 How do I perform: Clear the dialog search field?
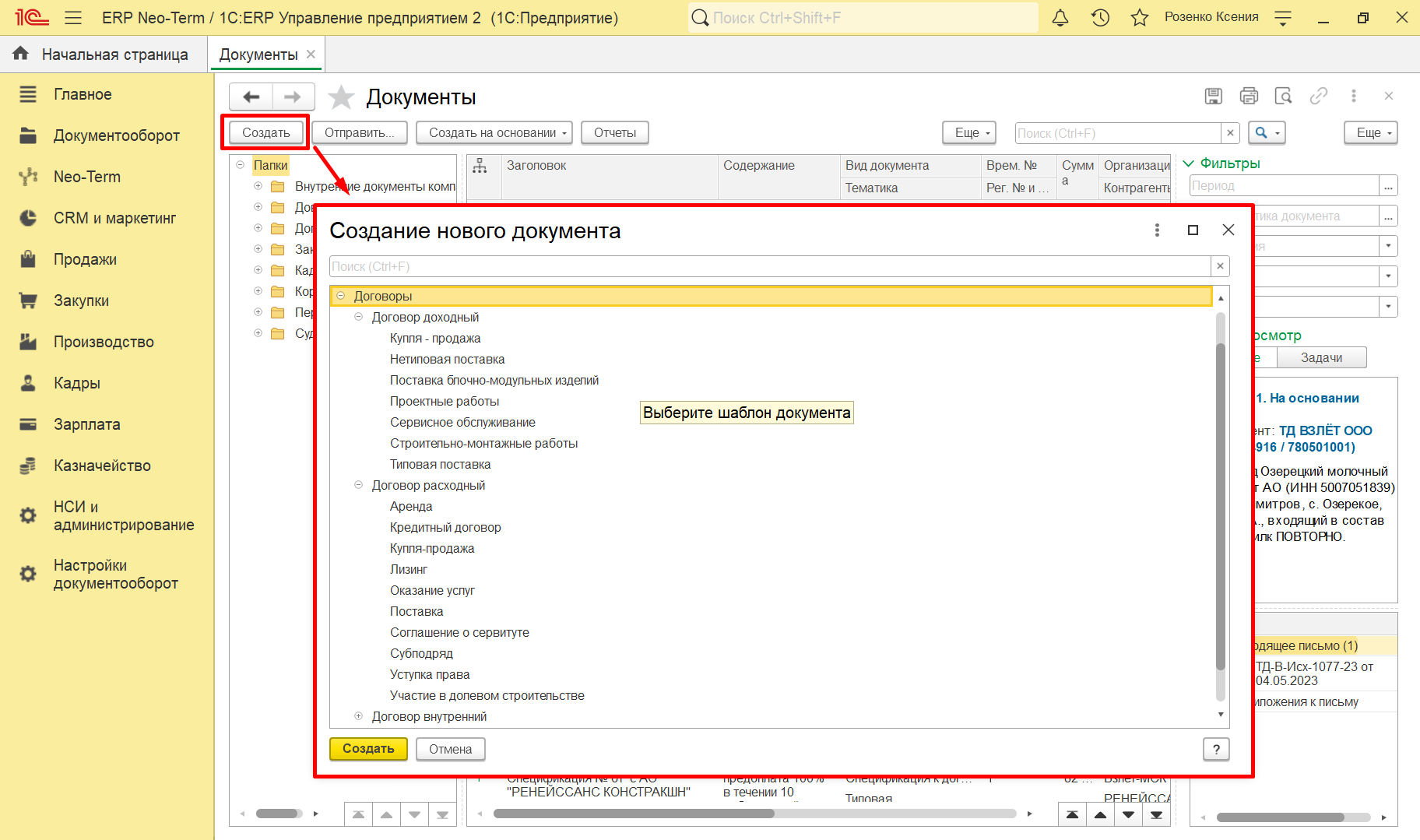click(1220, 266)
